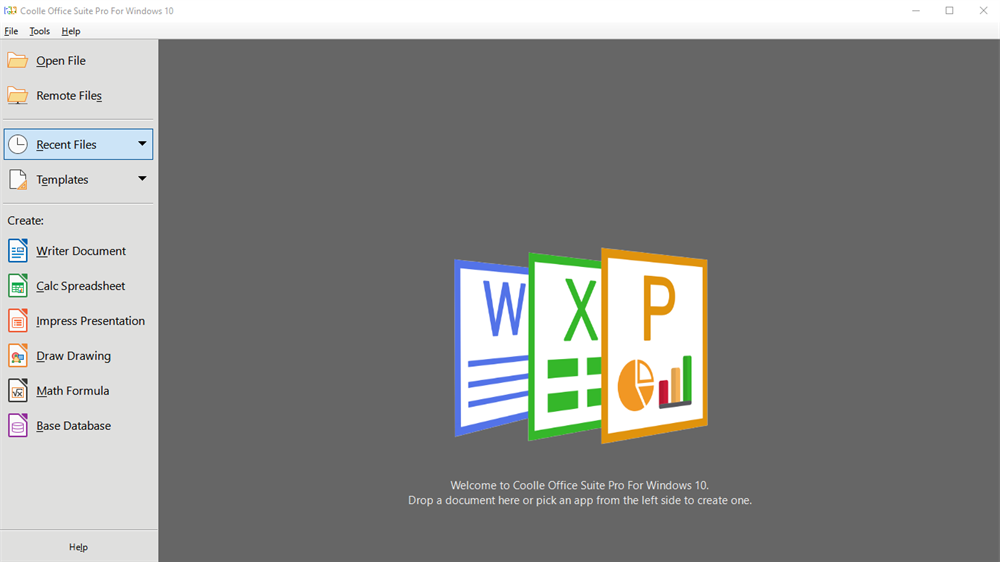Click the Recent Files label

click(x=66, y=145)
